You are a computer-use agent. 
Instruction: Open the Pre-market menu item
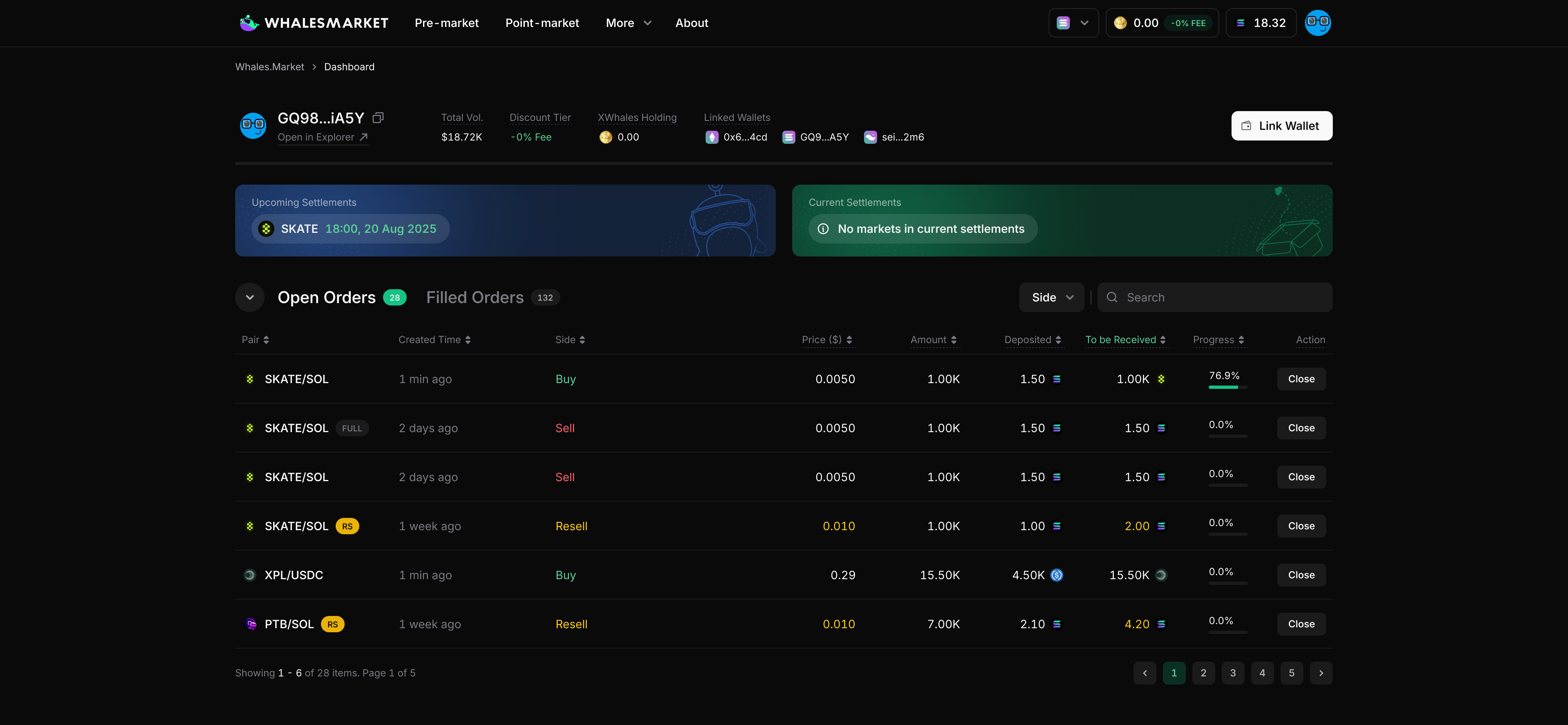(x=446, y=23)
